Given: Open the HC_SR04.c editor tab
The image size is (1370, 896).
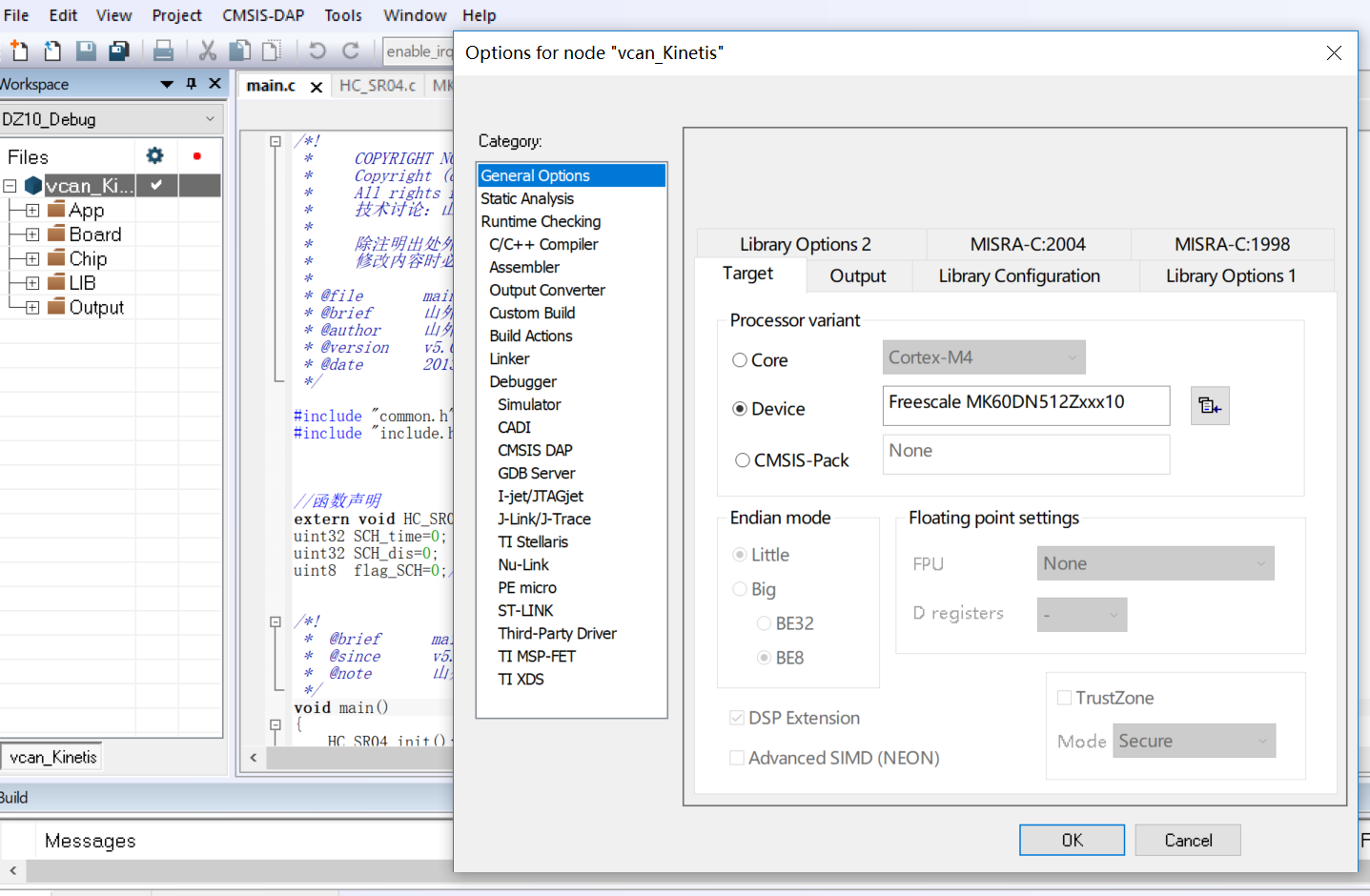Looking at the screenshot, I should point(378,86).
